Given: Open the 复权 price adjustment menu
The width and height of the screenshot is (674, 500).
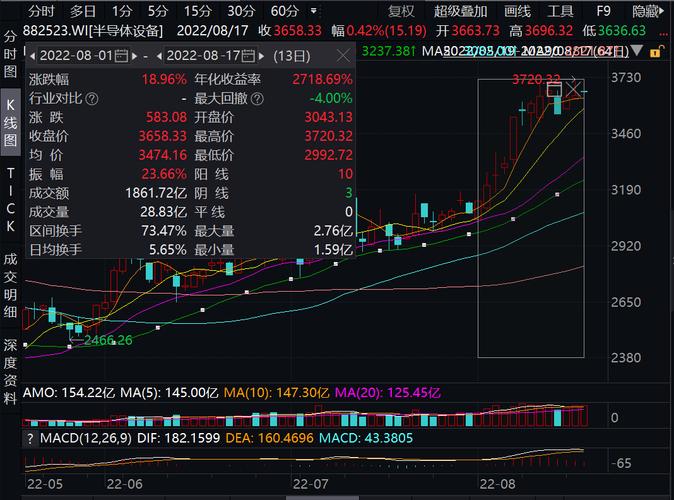Looking at the screenshot, I should click(401, 11).
